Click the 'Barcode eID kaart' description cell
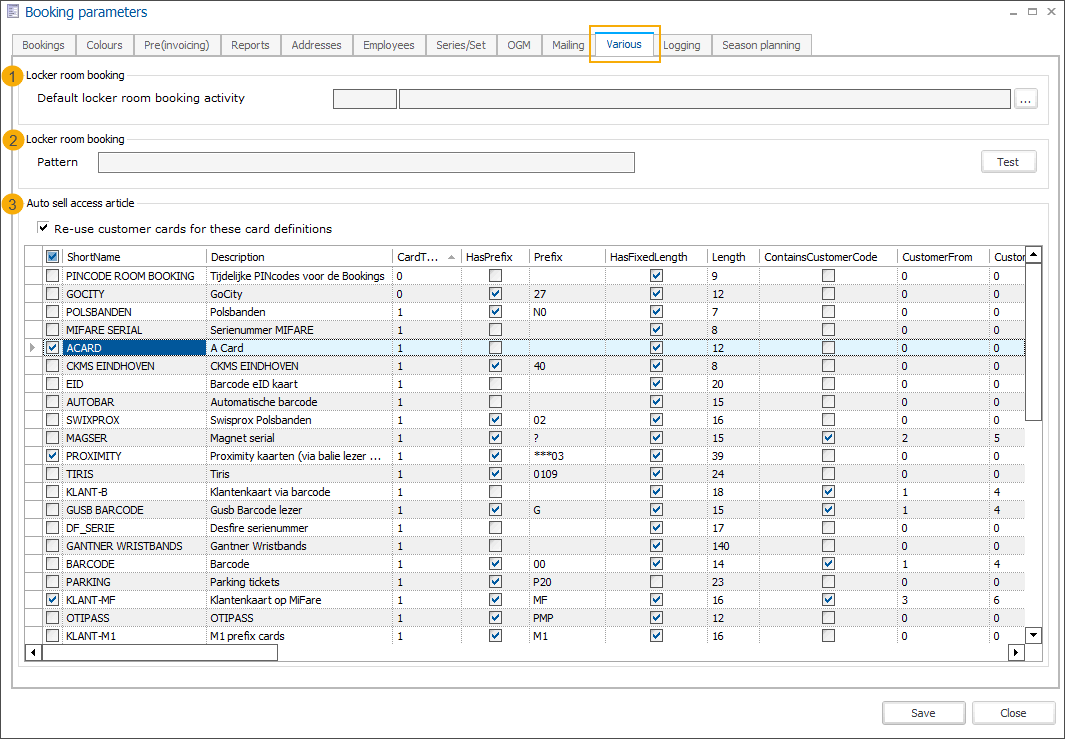 coord(300,384)
